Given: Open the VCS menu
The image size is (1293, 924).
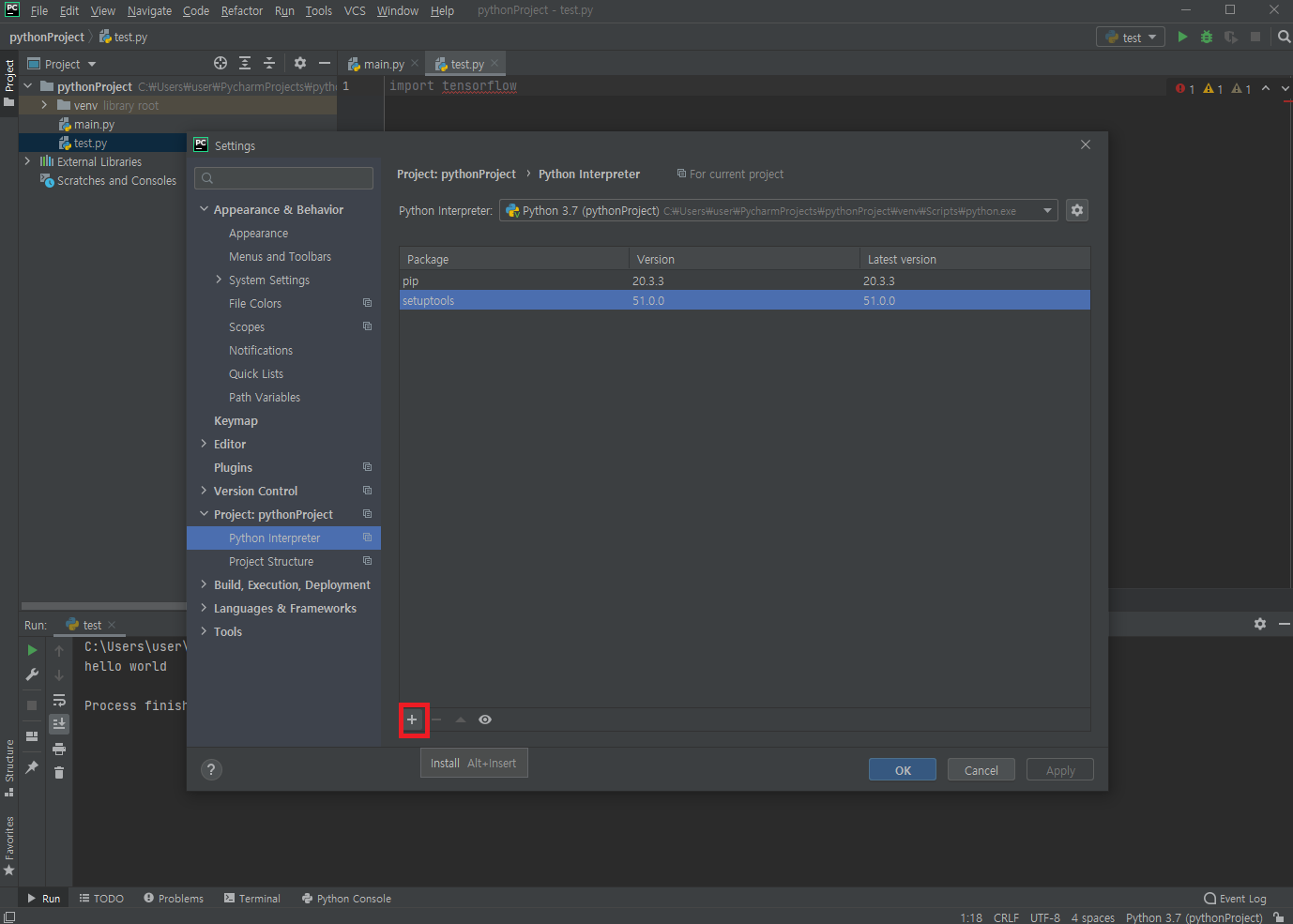Looking at the screenshot, I should pos(355,10).
